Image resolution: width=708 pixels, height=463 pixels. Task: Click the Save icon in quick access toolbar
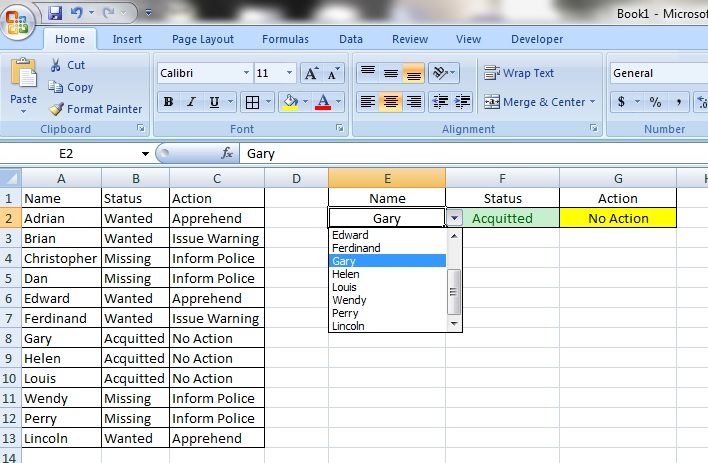click(55, 14)
